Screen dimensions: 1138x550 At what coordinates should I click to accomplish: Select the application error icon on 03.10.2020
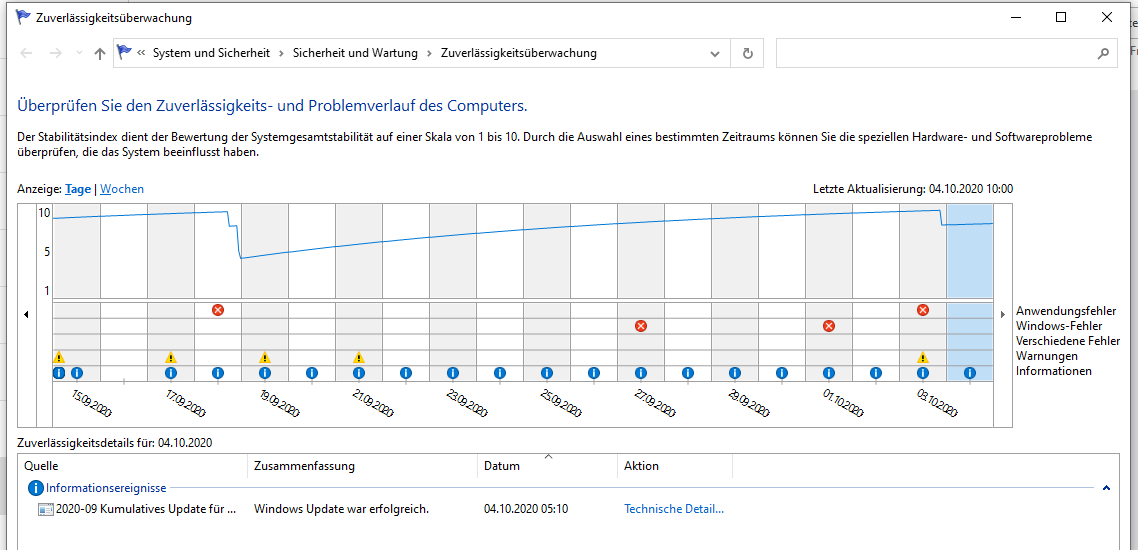[923, 310]
